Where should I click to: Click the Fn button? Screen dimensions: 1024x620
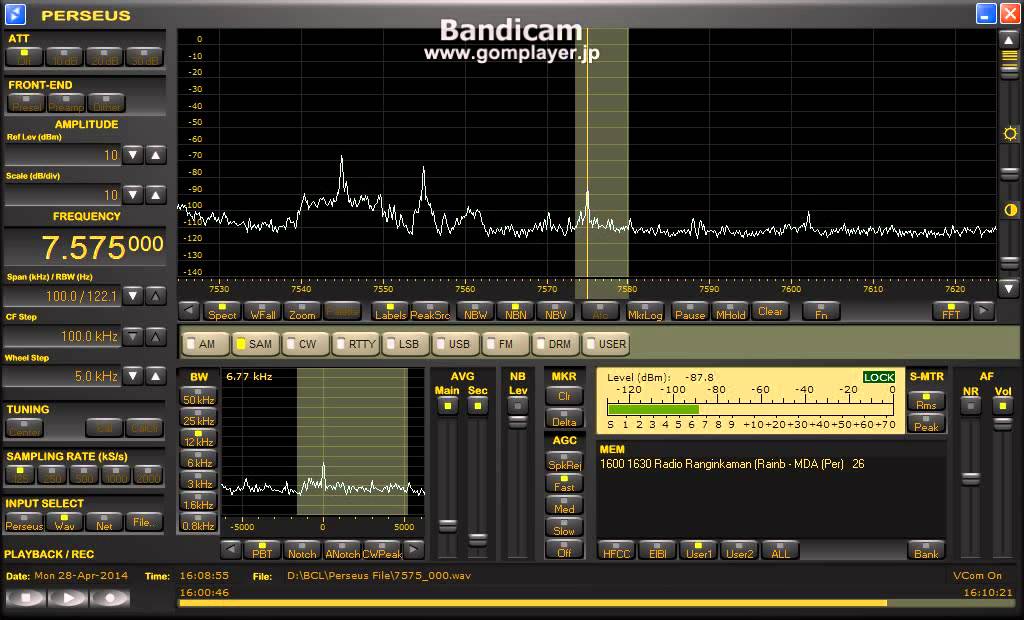pos(821,311)
